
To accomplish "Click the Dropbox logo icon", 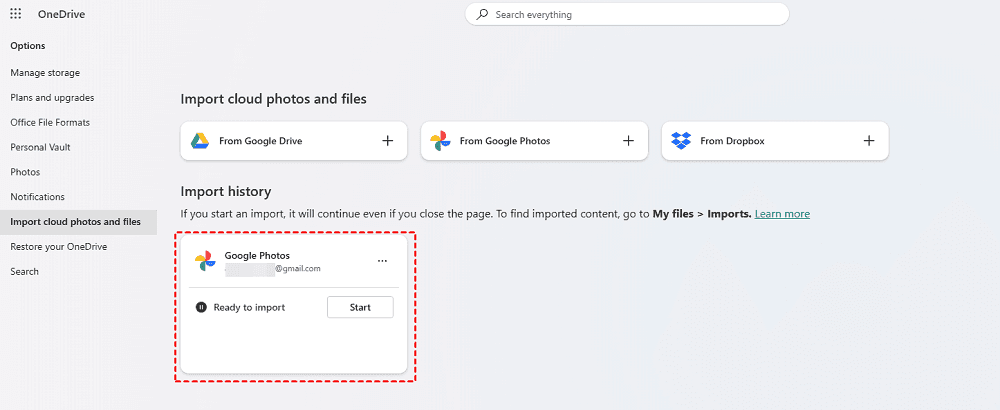I will tap(681, 141).
